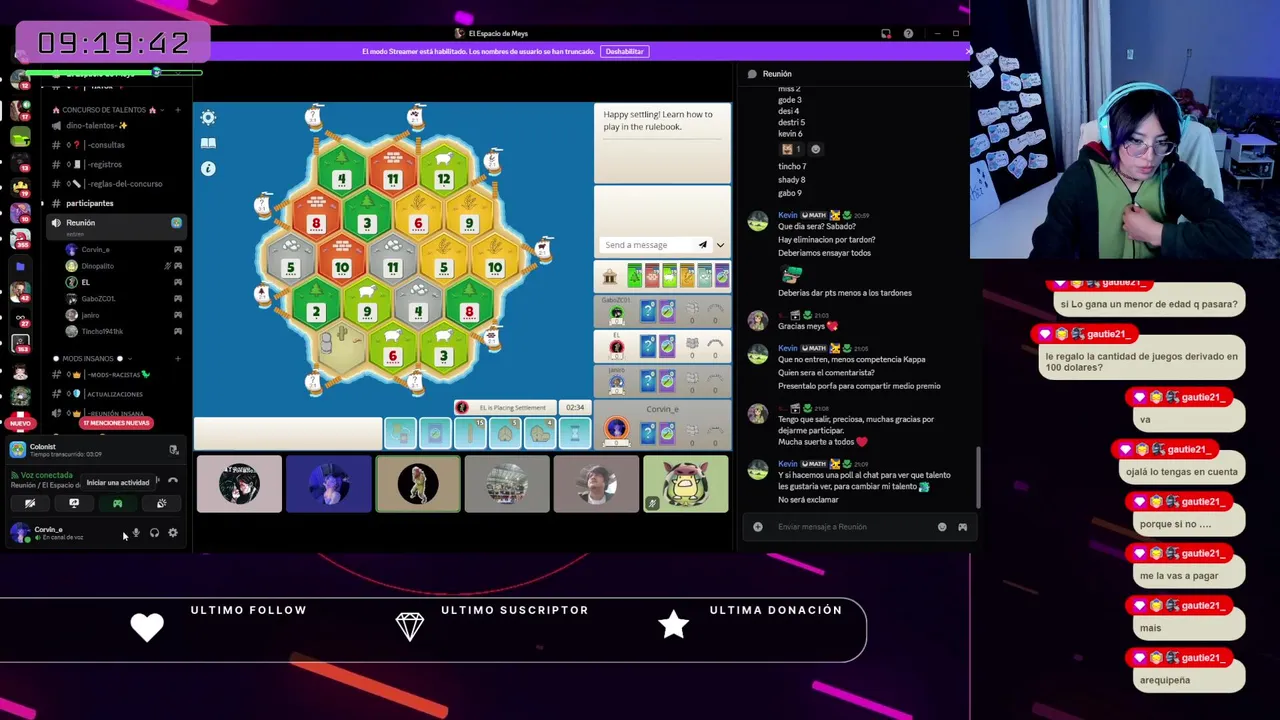Open the soundboard button
The image size is (1280, 720).
click(161, 504)
